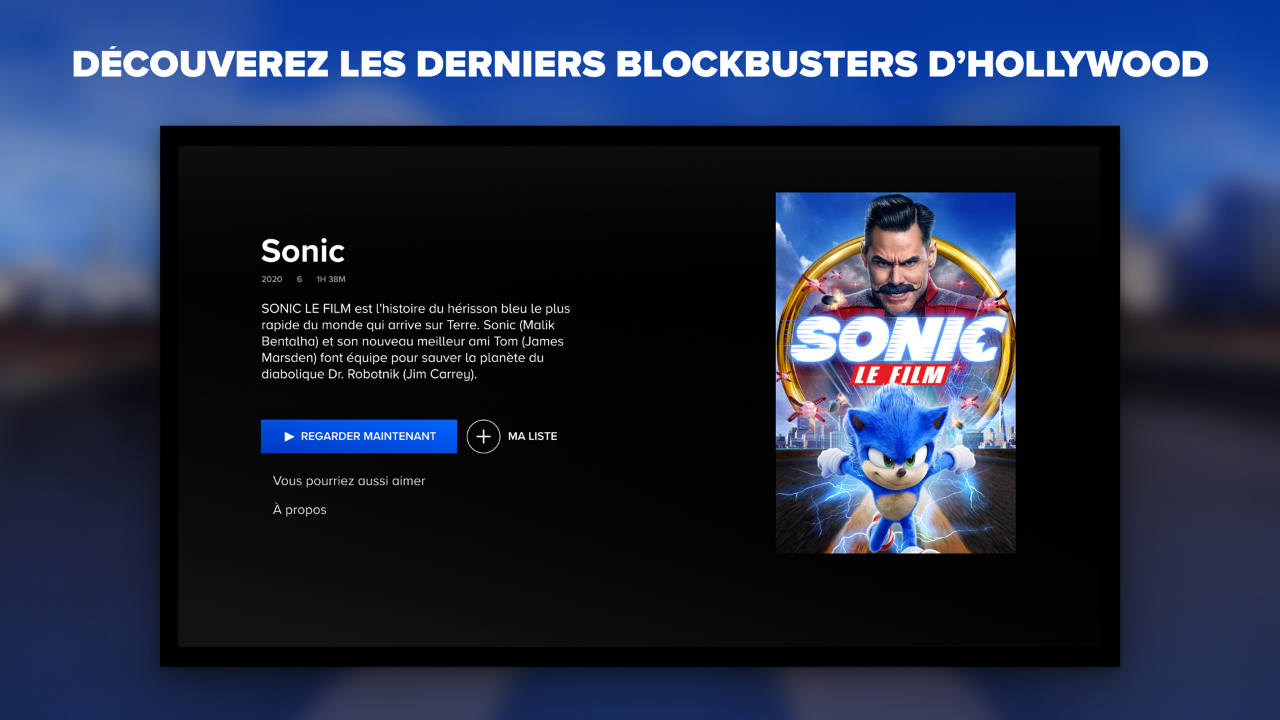
Task: Open the Vous pourriez aussi aimer section
Action: [349, 481]
